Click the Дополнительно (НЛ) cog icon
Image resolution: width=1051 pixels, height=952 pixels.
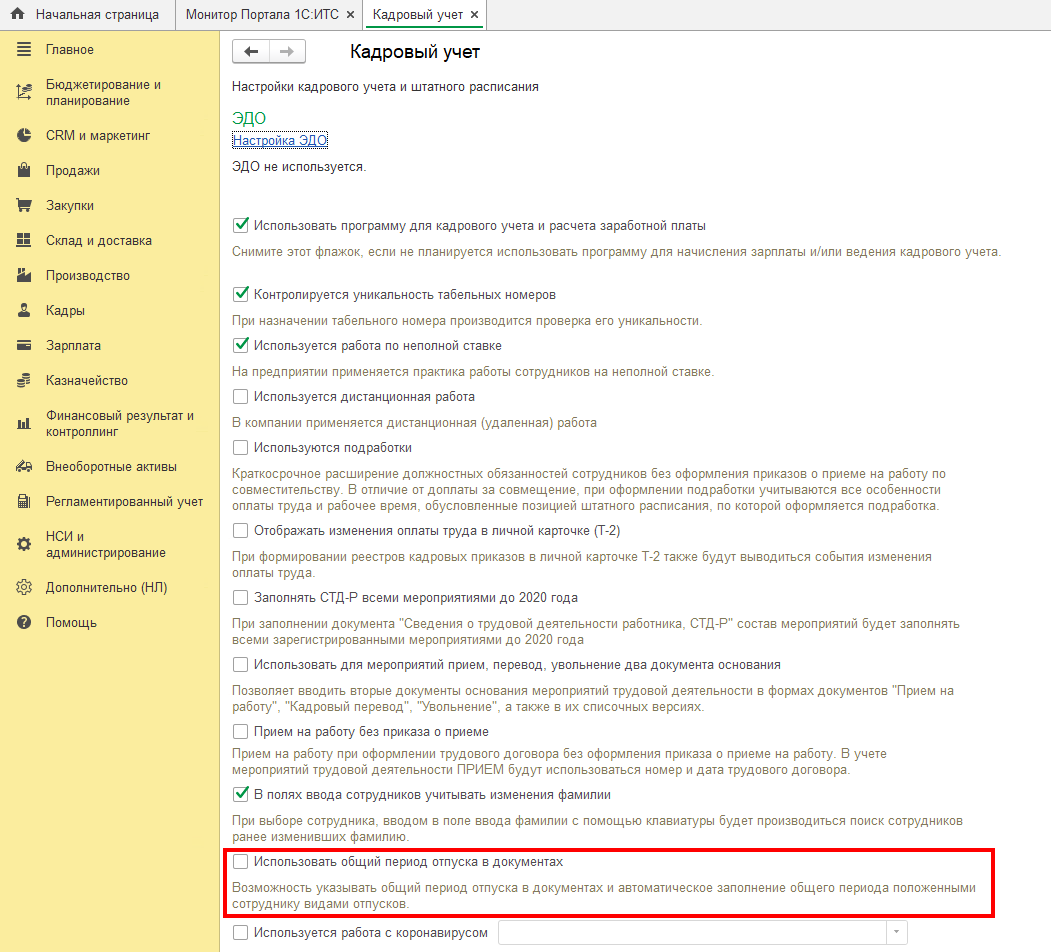(x=24, y=587)
